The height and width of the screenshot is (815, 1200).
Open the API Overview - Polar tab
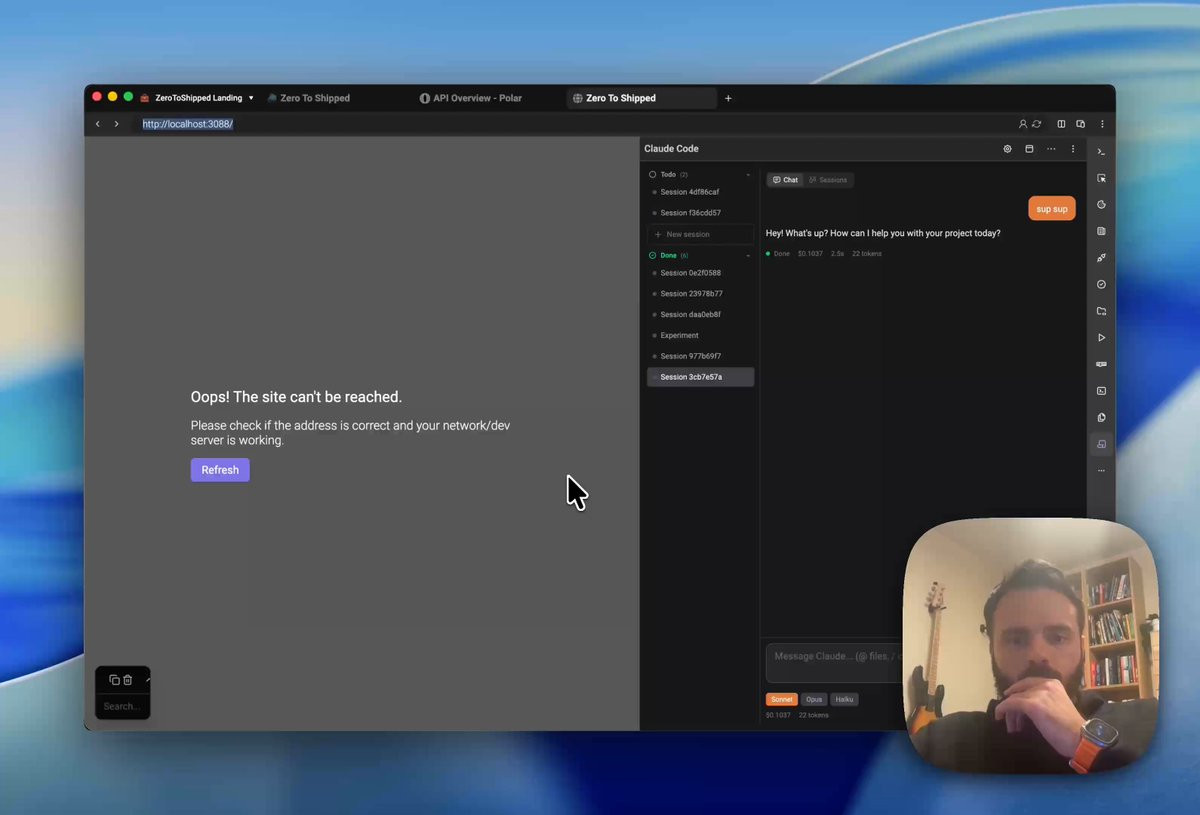tap(471, 98)
